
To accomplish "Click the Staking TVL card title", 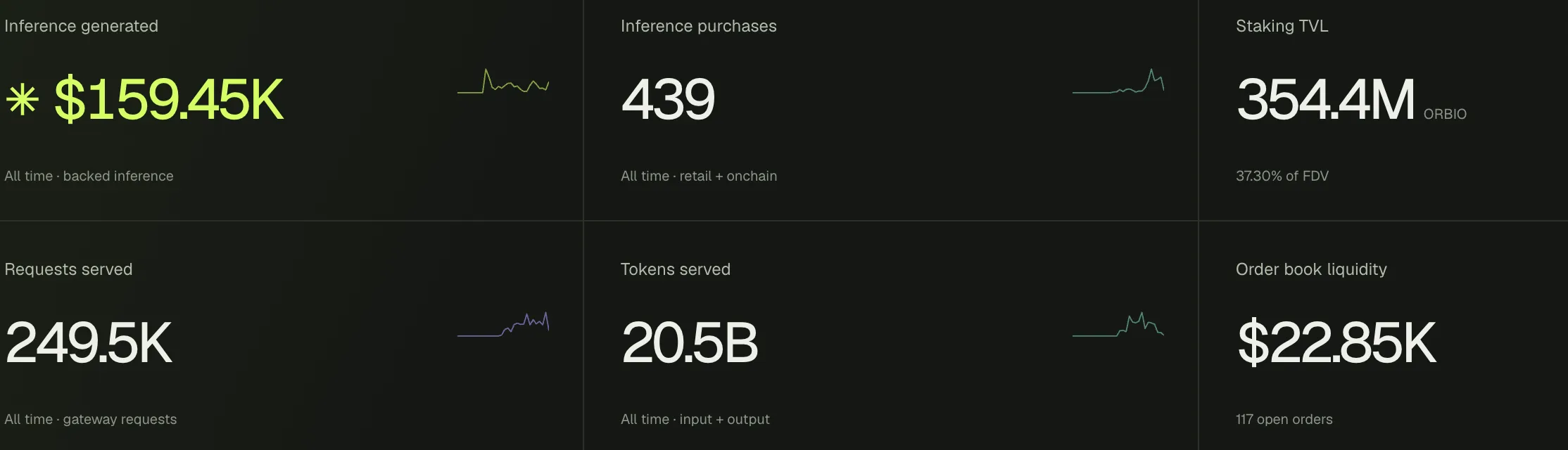I will pyautogui.click(x=1282, y=27).
